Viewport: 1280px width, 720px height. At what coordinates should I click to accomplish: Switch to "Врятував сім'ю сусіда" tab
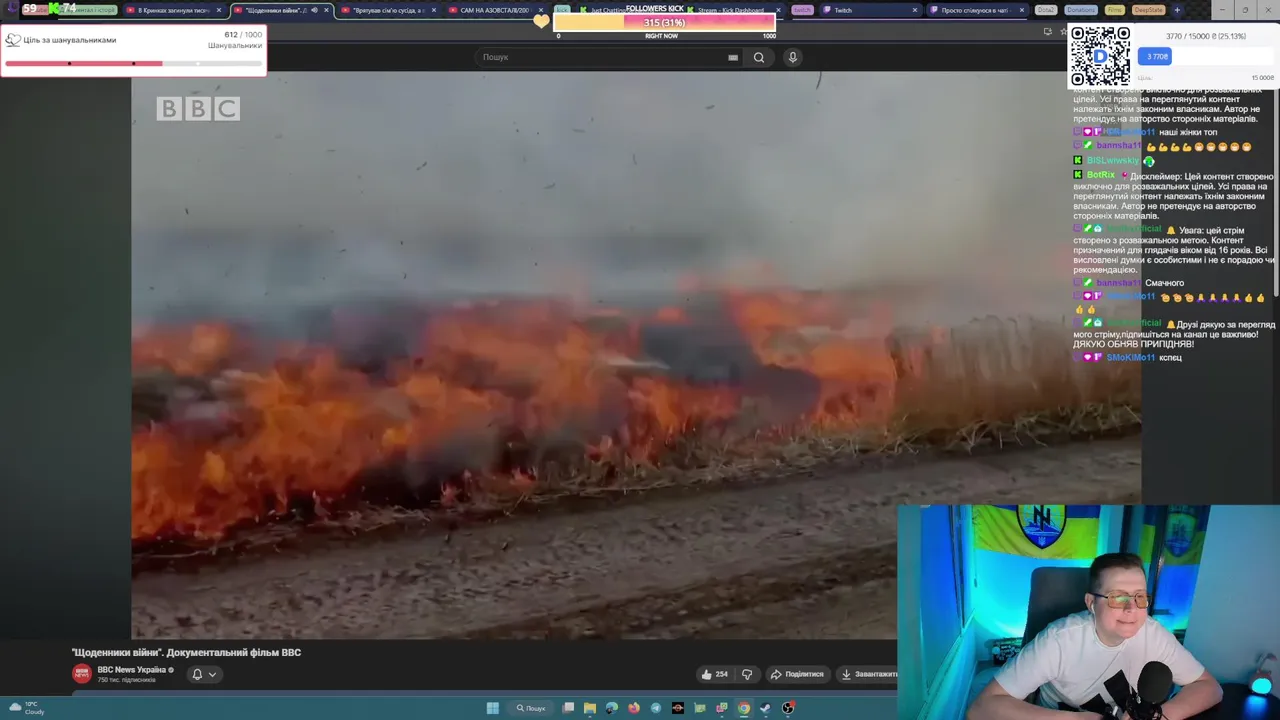tap(388, 10)
